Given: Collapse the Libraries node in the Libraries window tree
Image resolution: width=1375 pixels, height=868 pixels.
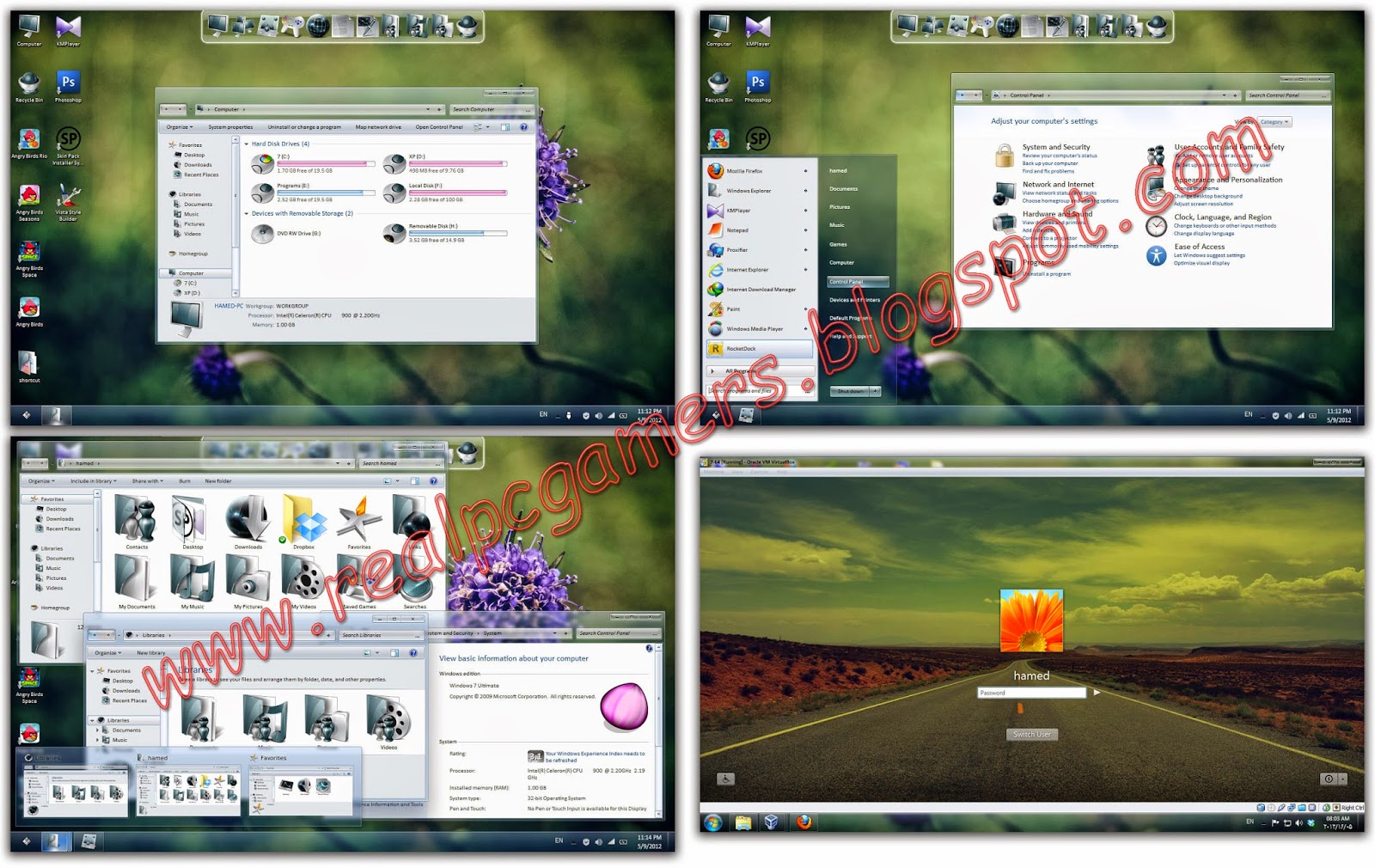Looking at the screenshot, I should (x=92, y=720).
